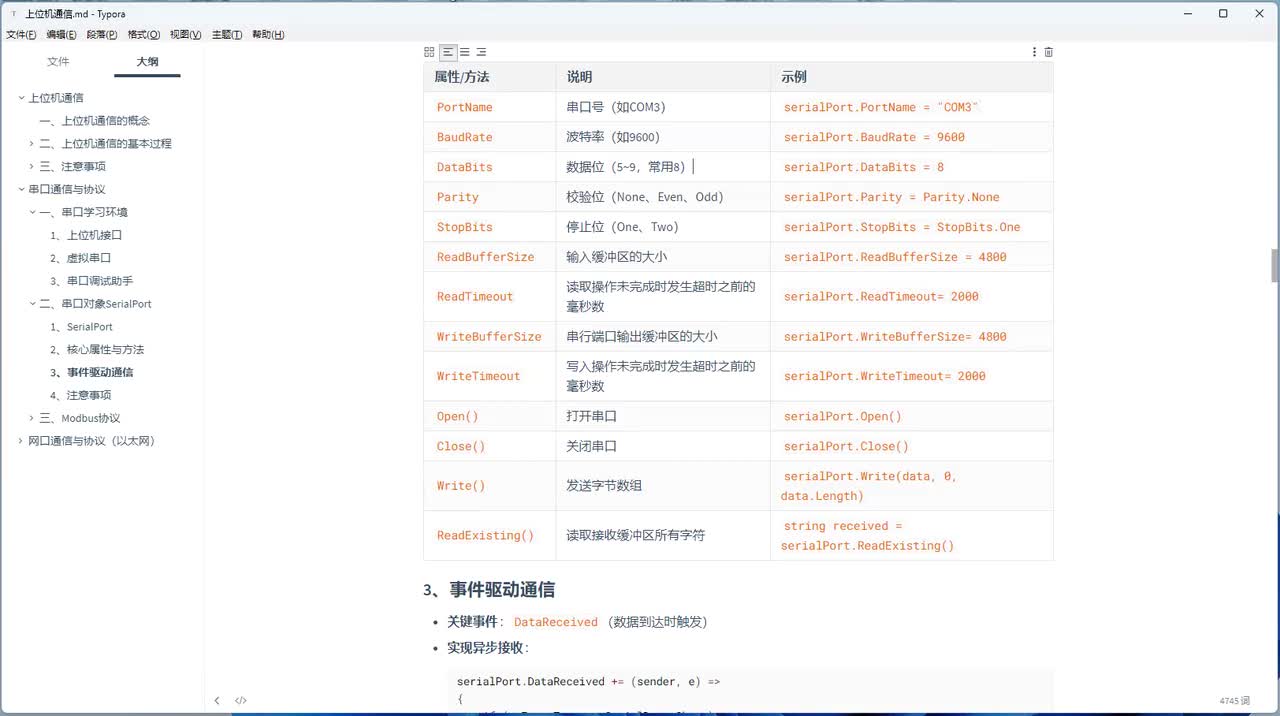Screen dimensions: 1280x716
Task: Delete the table with trash icon
Action: point(1048,52)
